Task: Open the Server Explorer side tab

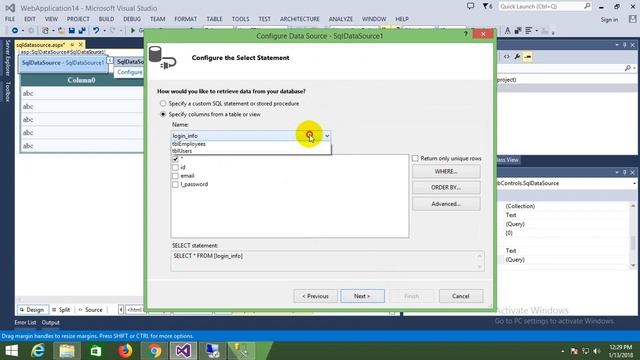Action: pos(7,58)
